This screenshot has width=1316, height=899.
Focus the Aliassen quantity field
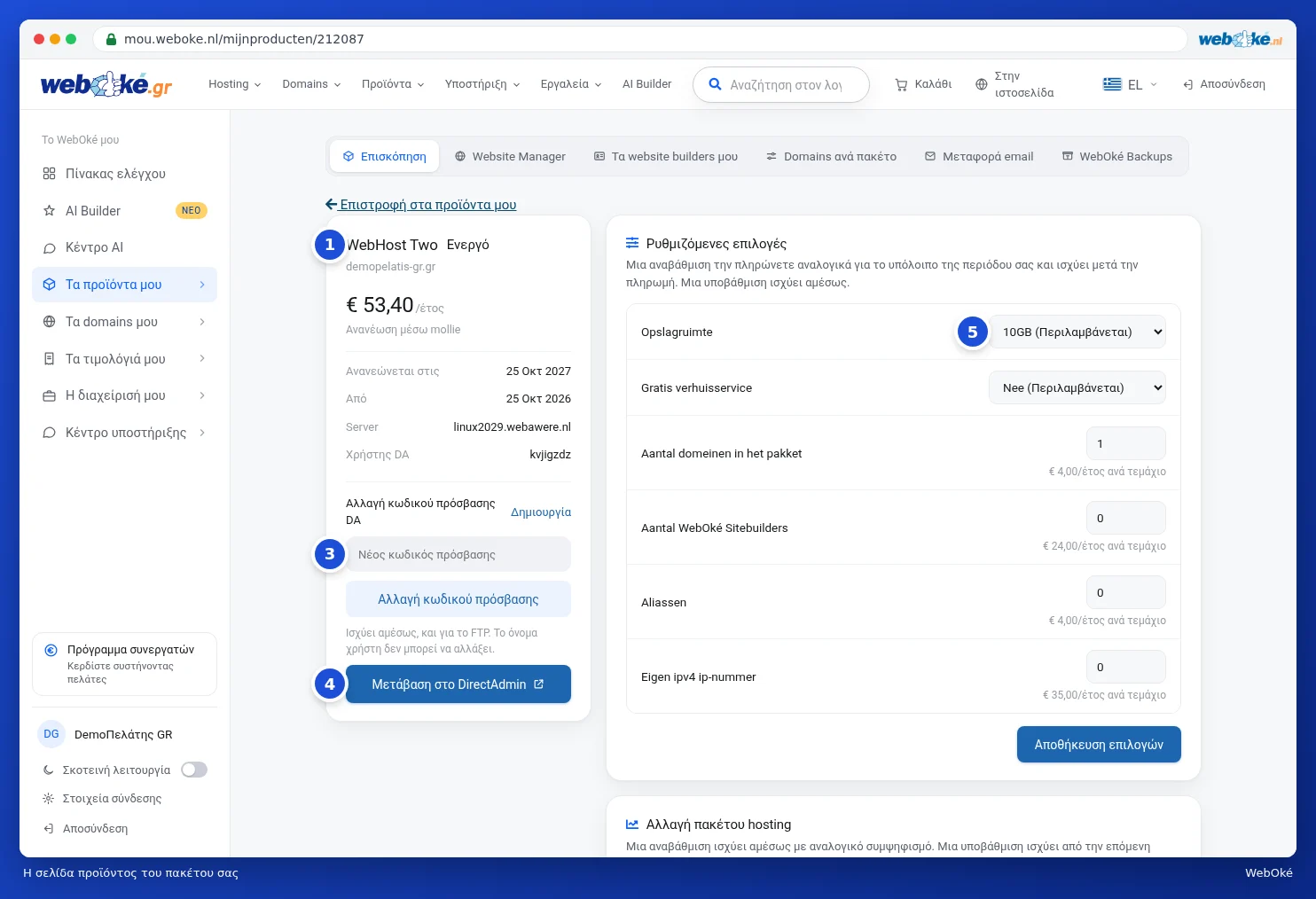pos(1126,592)
